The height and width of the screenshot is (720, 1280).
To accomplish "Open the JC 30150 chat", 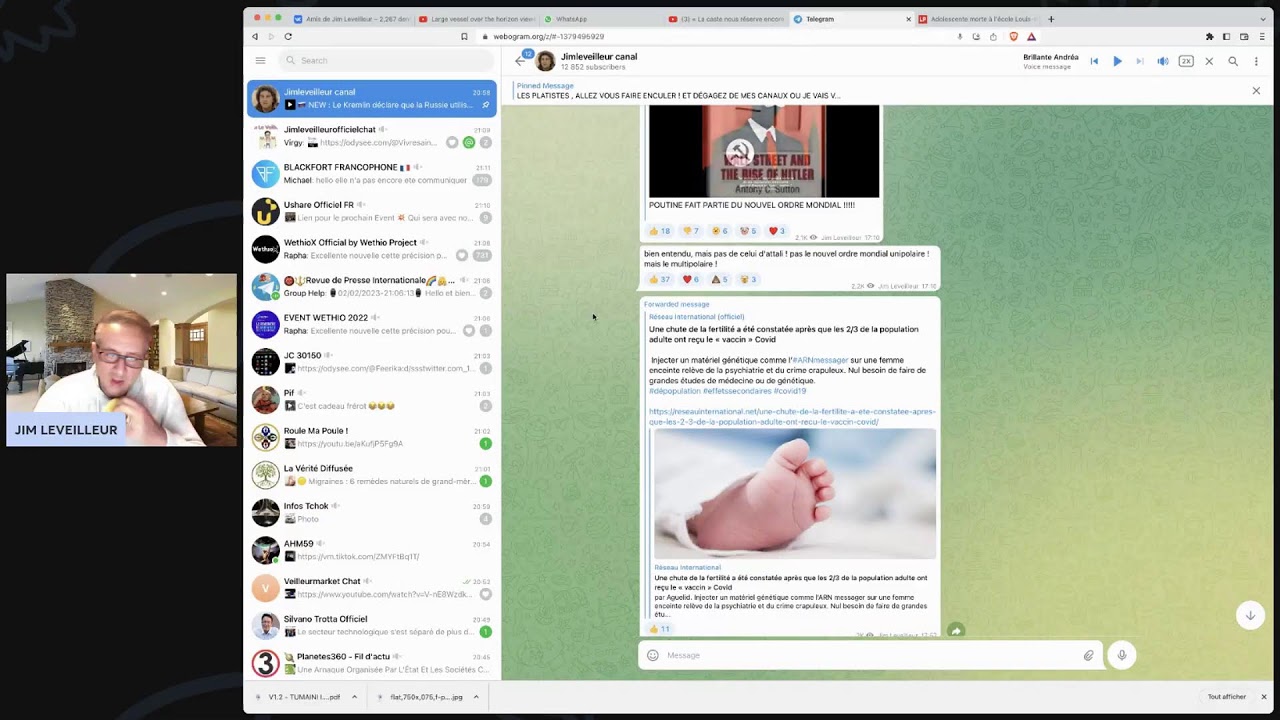I will pos(371,362).
